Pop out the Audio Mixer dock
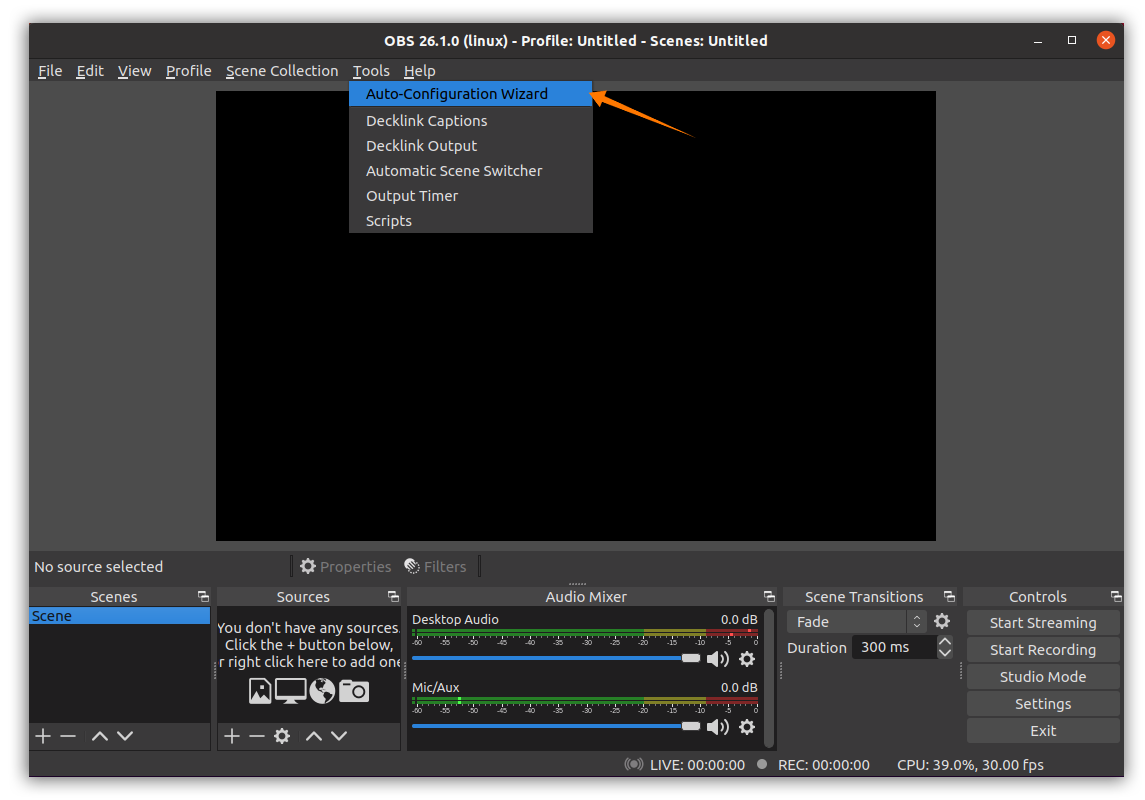The image size is (1145, 800). pyautogui.click(x=769, y=596)
